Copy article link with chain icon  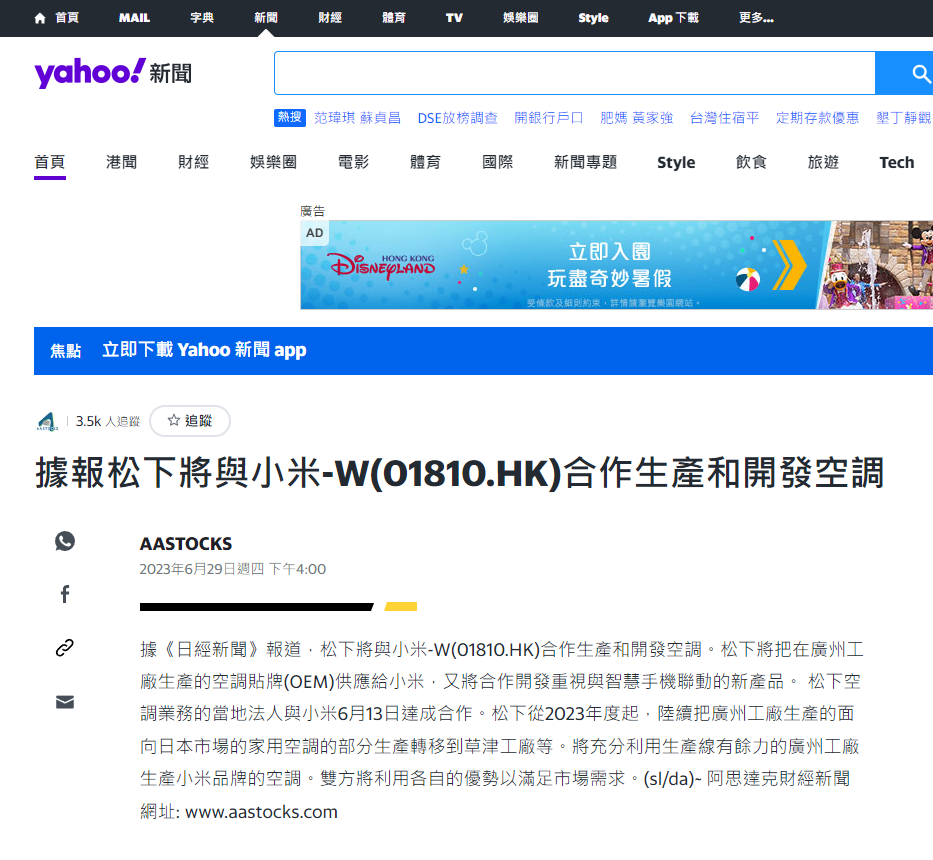(x=65, y=648)
